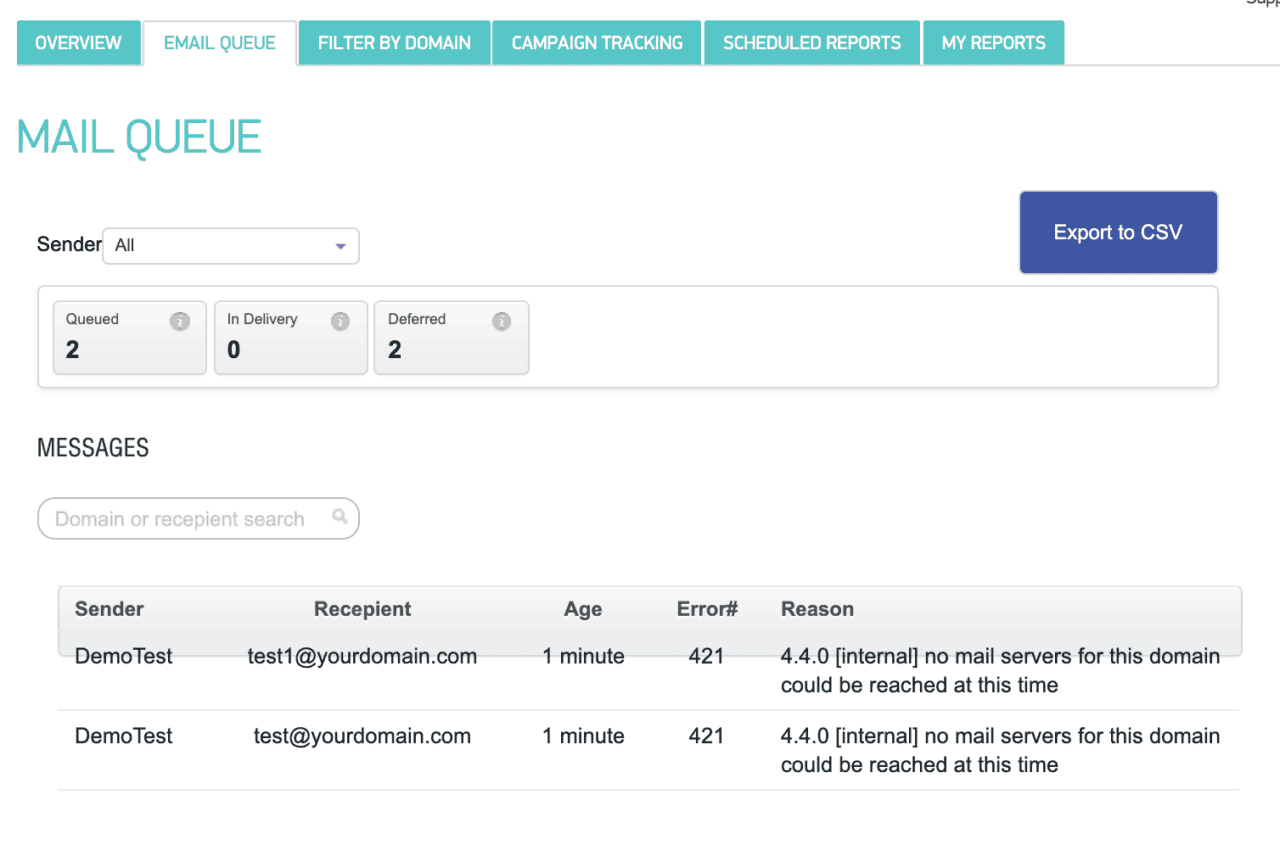
Task: Click the reason text for test1@yourdomain.com
Action: pyautogui.click(x=1000, y=671)
